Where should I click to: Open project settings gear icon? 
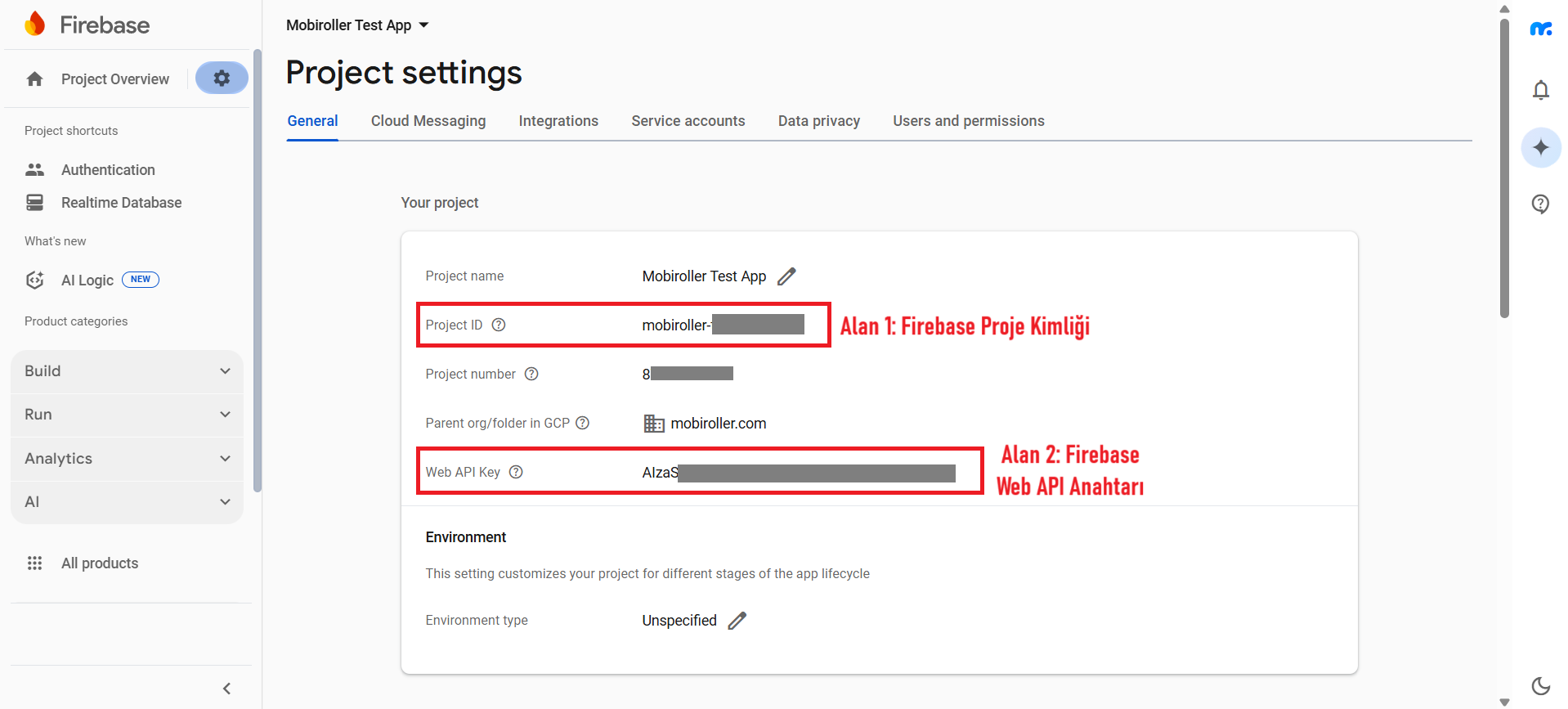tap(222, 78)
